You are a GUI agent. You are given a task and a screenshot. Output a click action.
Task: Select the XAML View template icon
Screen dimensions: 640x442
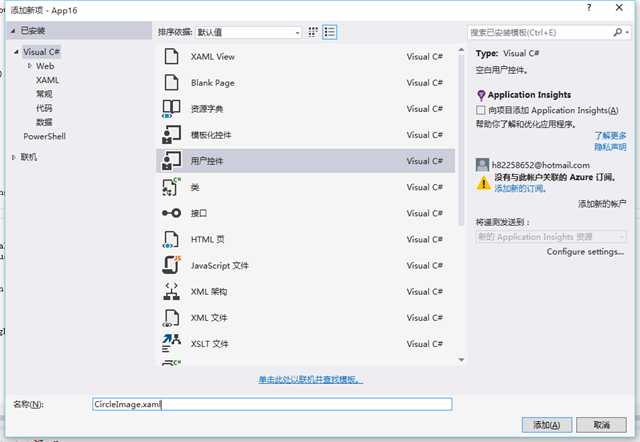point(171,56)
